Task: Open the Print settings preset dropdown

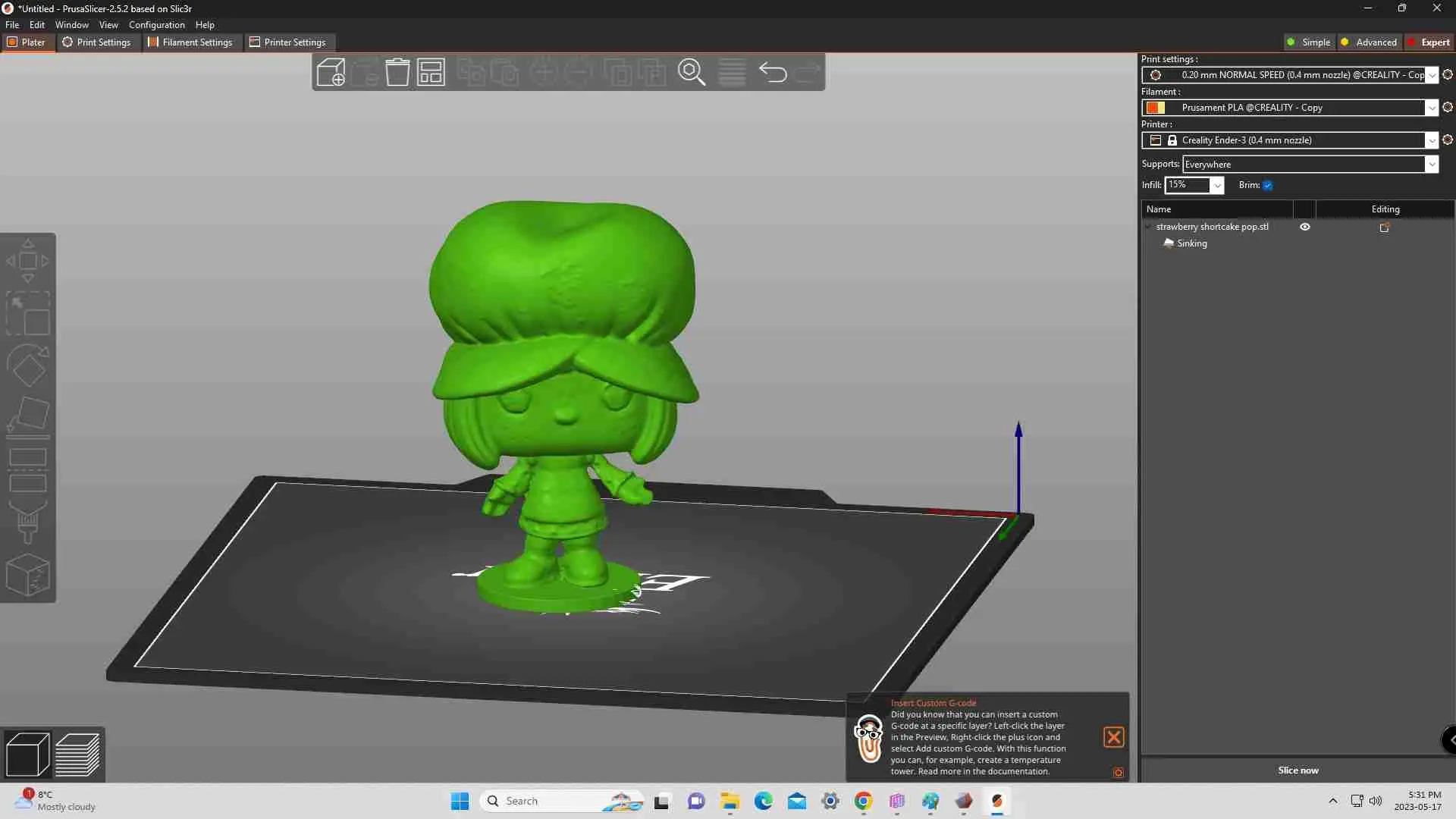Action: coord(1431,74)
